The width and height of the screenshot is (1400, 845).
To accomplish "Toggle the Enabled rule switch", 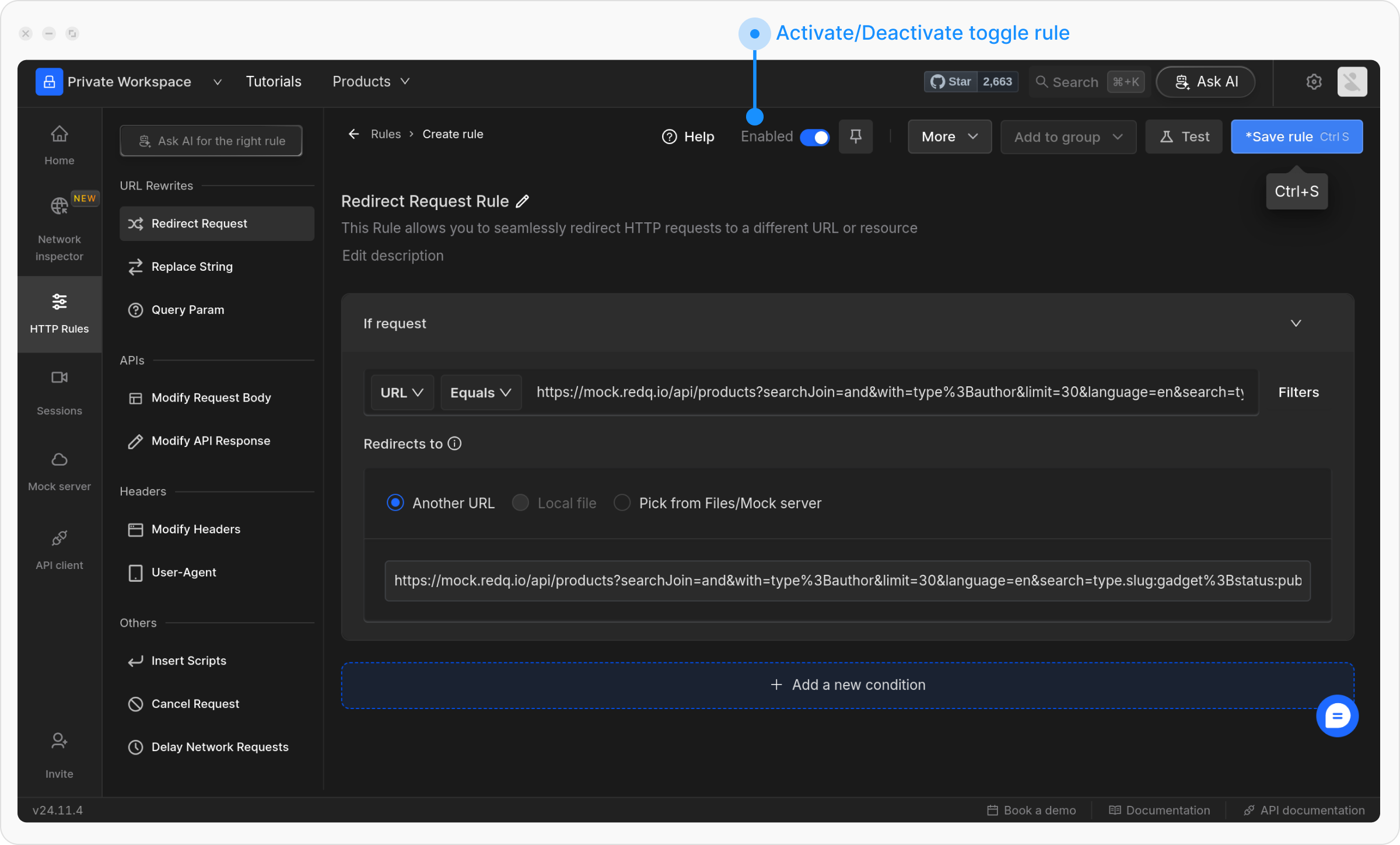I will [x=814, y=137].
